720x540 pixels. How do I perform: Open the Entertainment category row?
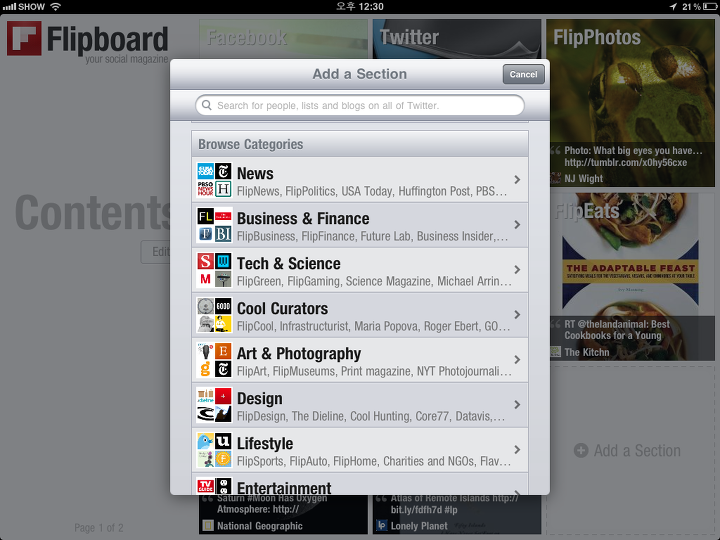(x=360, y=484)
